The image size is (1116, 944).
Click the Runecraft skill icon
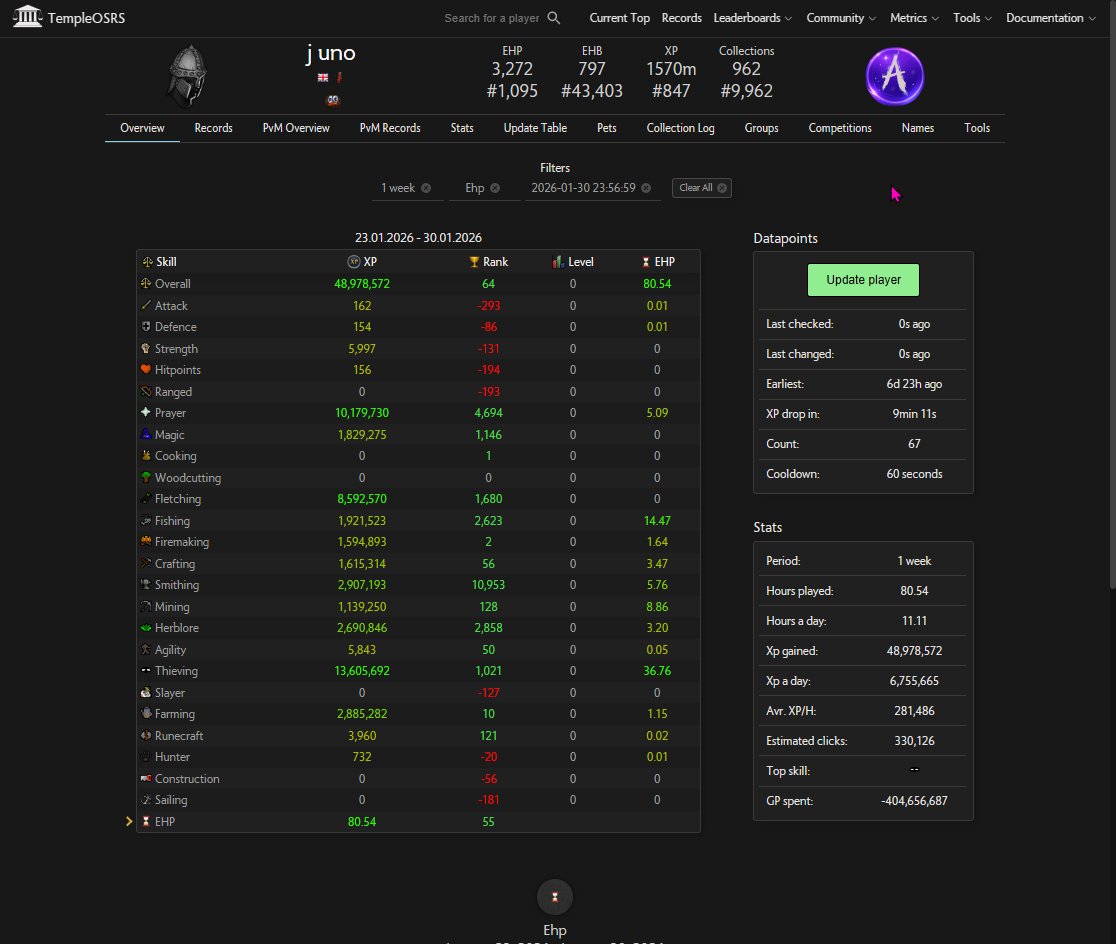[146, 735]
